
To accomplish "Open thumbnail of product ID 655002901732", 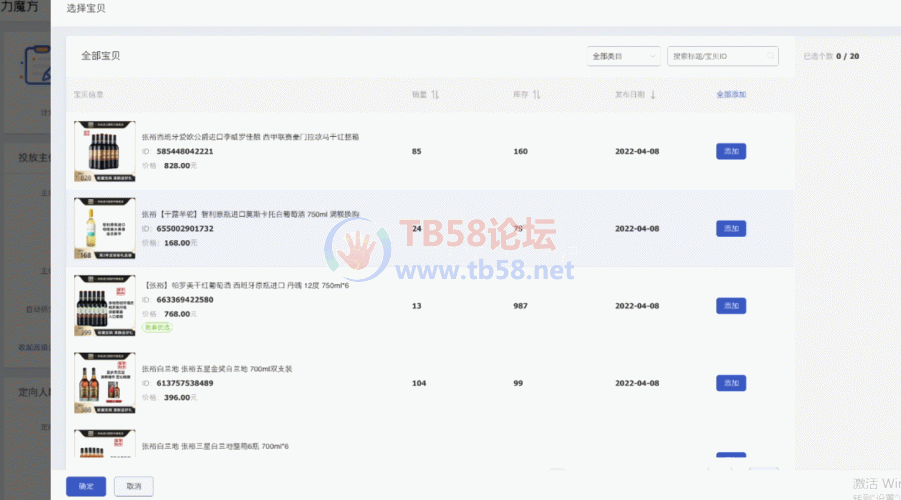I will (105, 229).
